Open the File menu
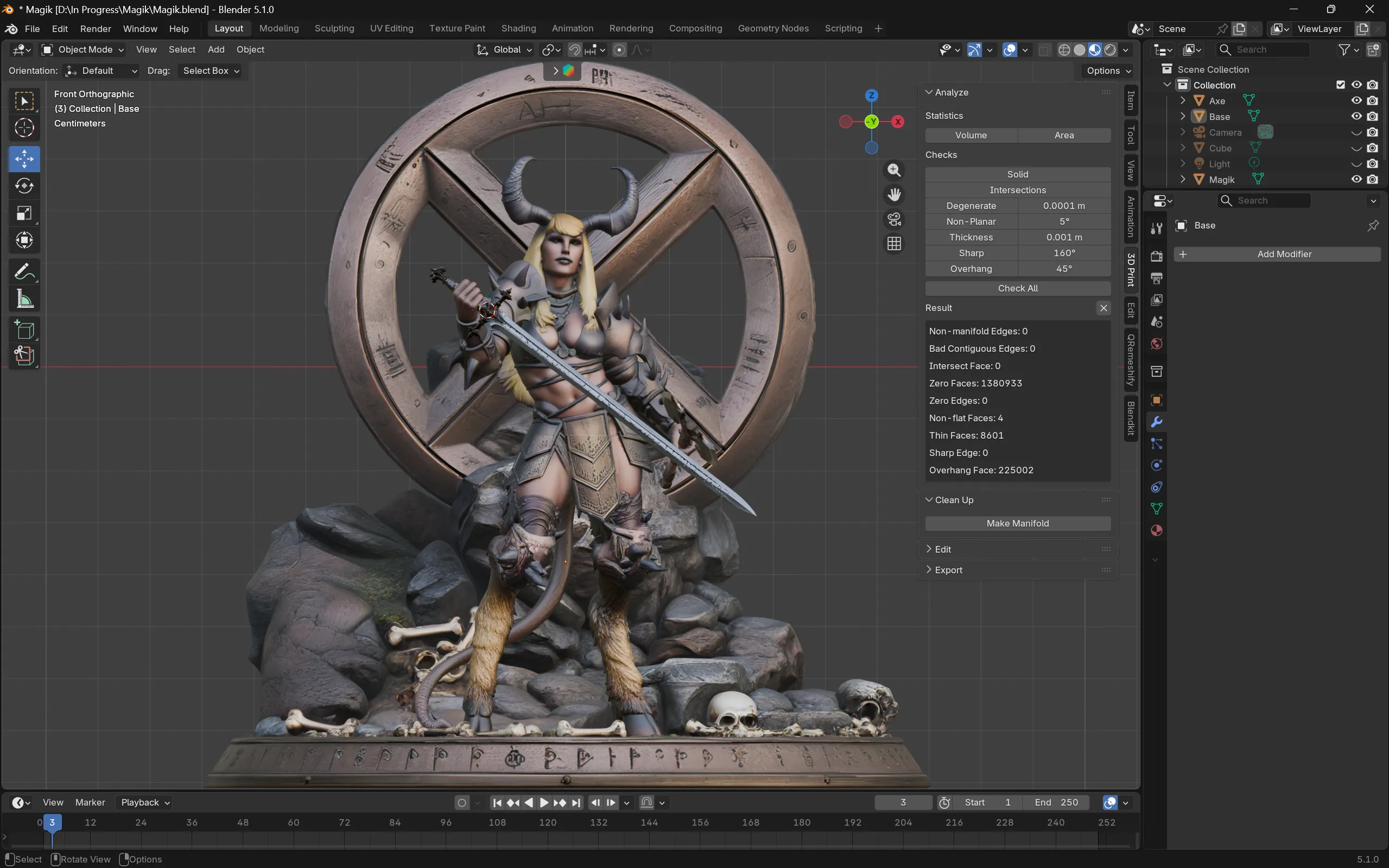The width and height of the screenshot is (1389, 868). [32, 29]
